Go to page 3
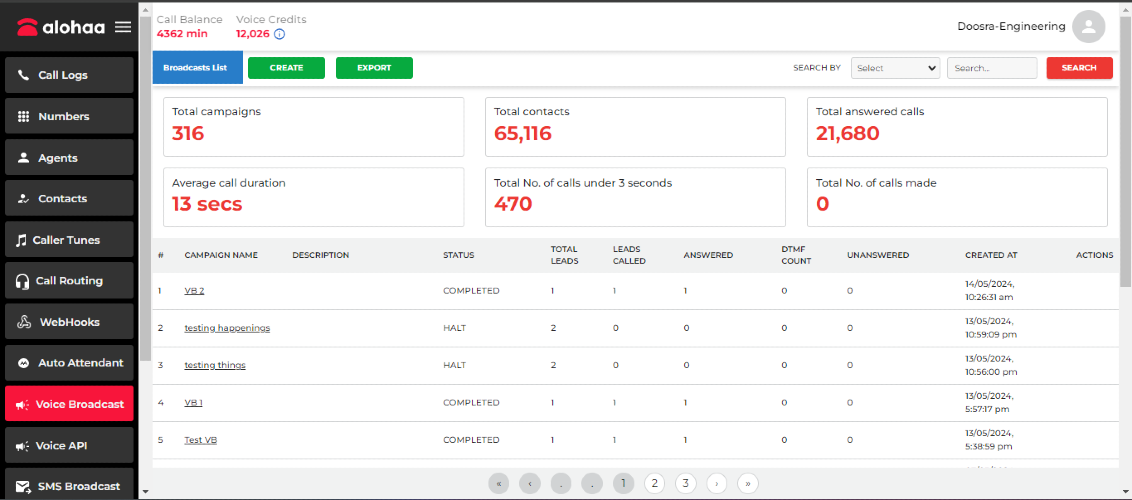 [686, 483]
